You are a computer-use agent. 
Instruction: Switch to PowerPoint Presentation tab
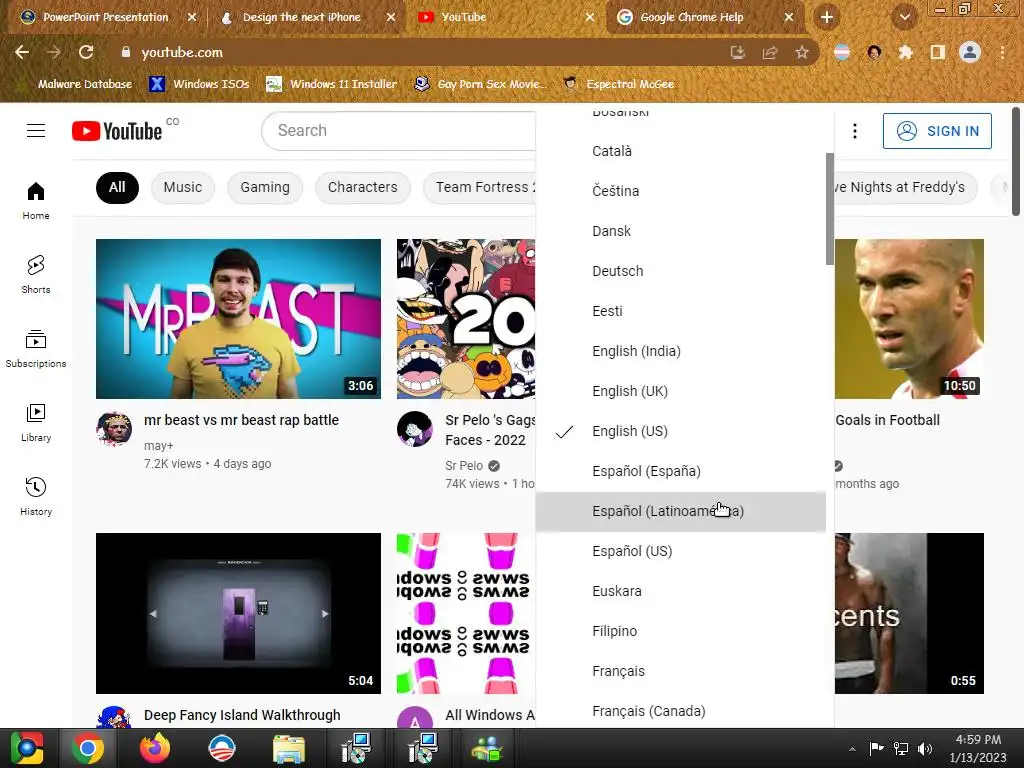pyautogui.click(x=104, y=17)
